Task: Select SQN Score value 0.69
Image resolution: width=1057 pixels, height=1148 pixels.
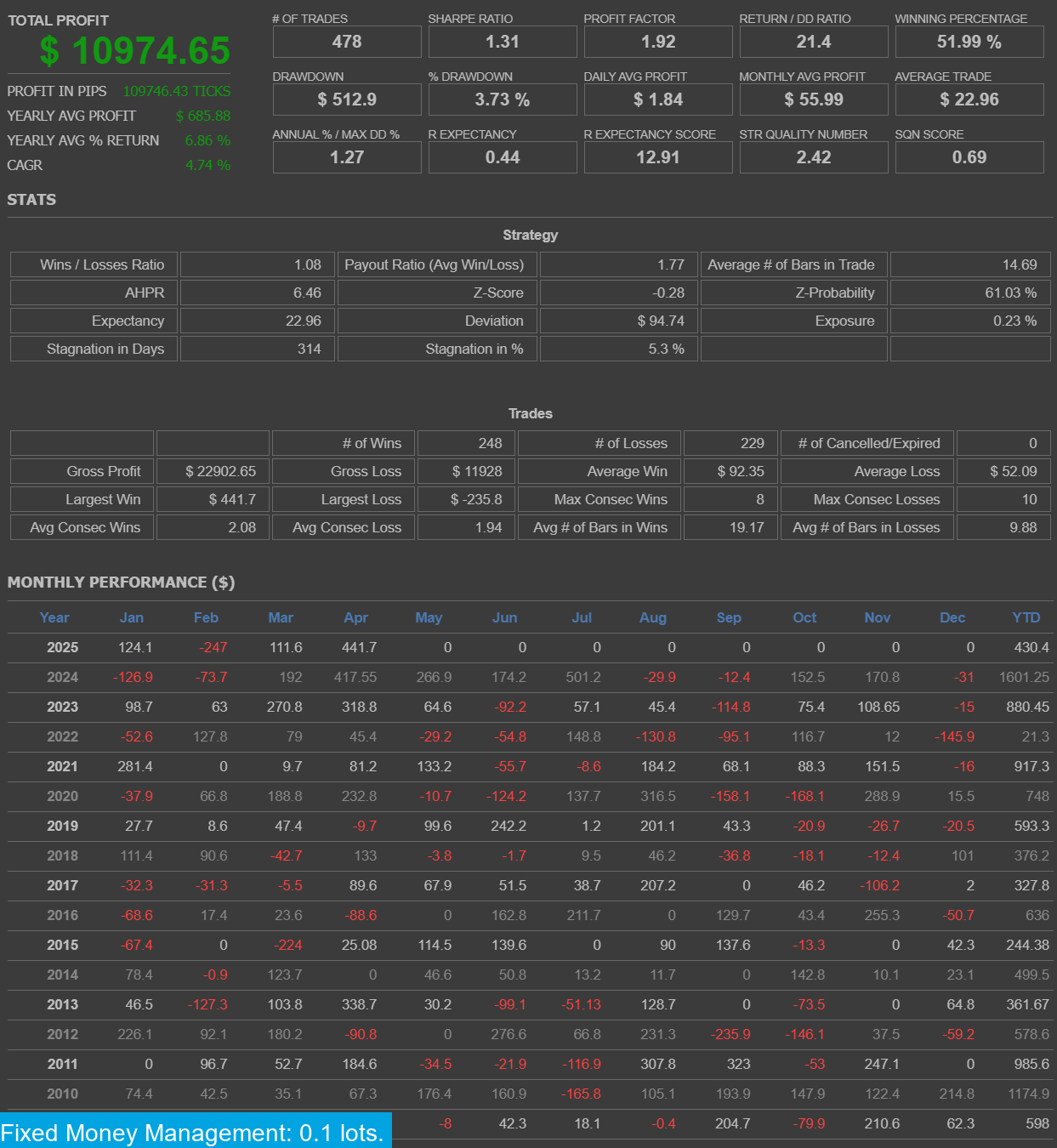Action: (969, 157)
